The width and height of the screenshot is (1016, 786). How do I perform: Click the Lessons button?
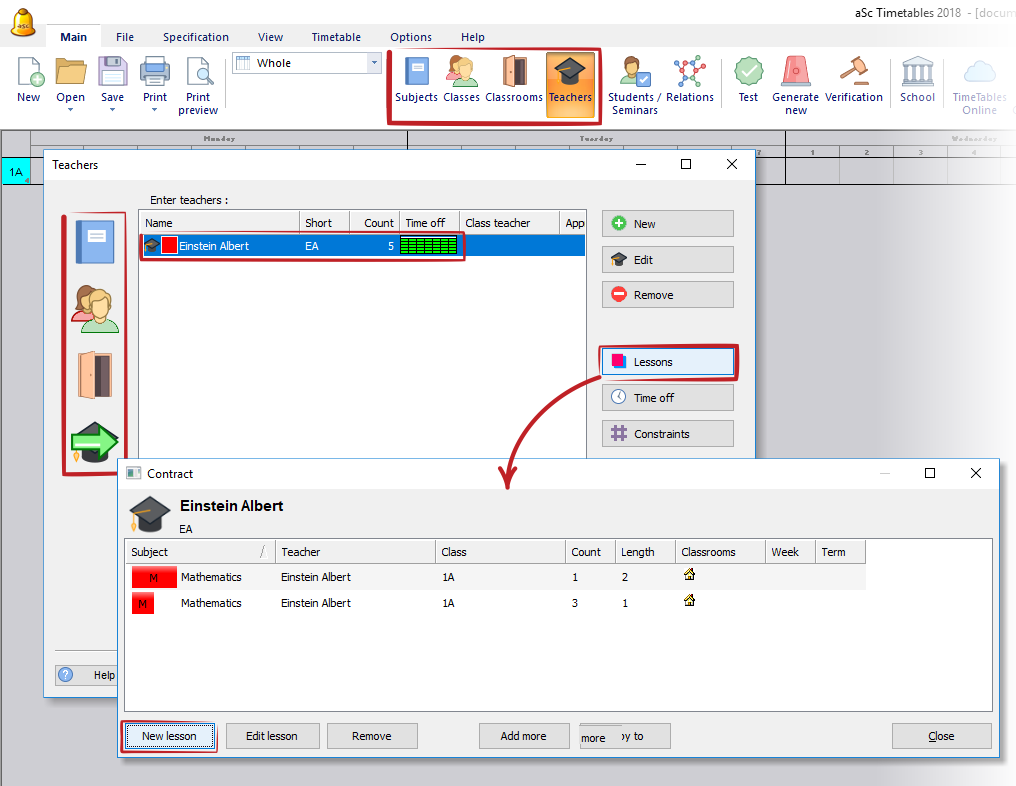click(668, 362)
